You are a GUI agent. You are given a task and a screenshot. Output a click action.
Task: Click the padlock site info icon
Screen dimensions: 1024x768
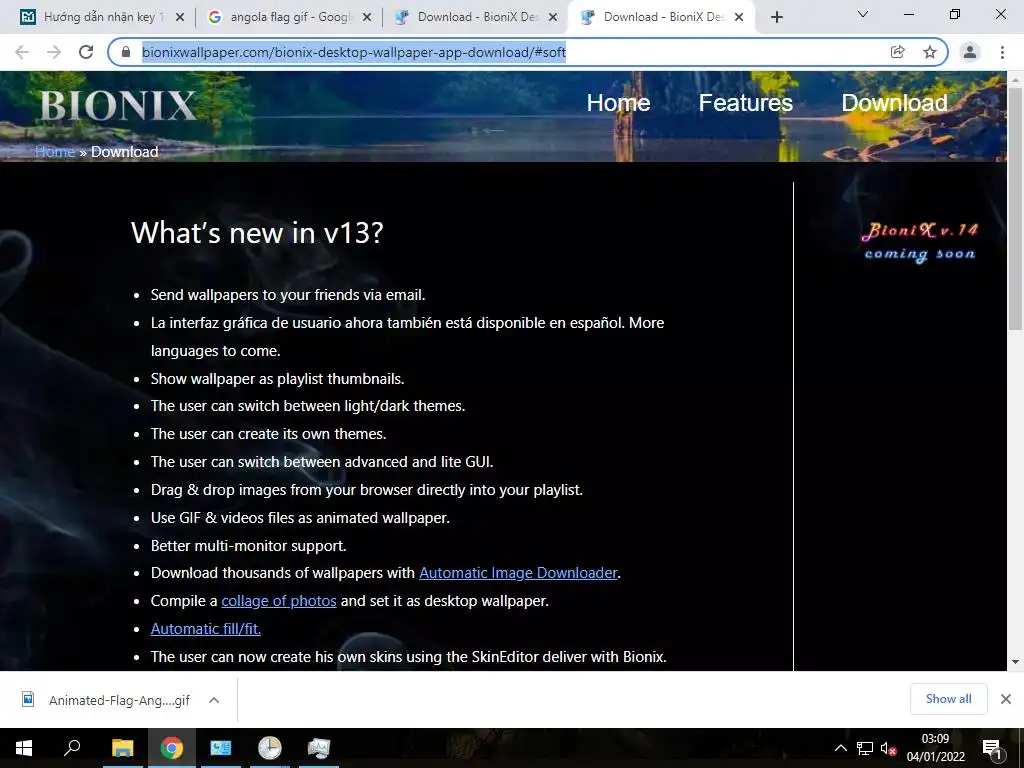(126, 52)
